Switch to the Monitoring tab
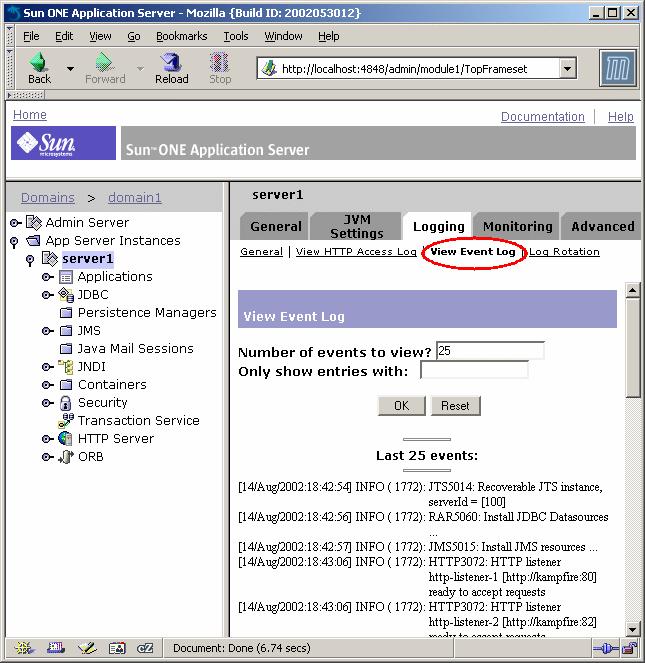The height and width of the screenshot is (663, 645). [x=517, y=226]
